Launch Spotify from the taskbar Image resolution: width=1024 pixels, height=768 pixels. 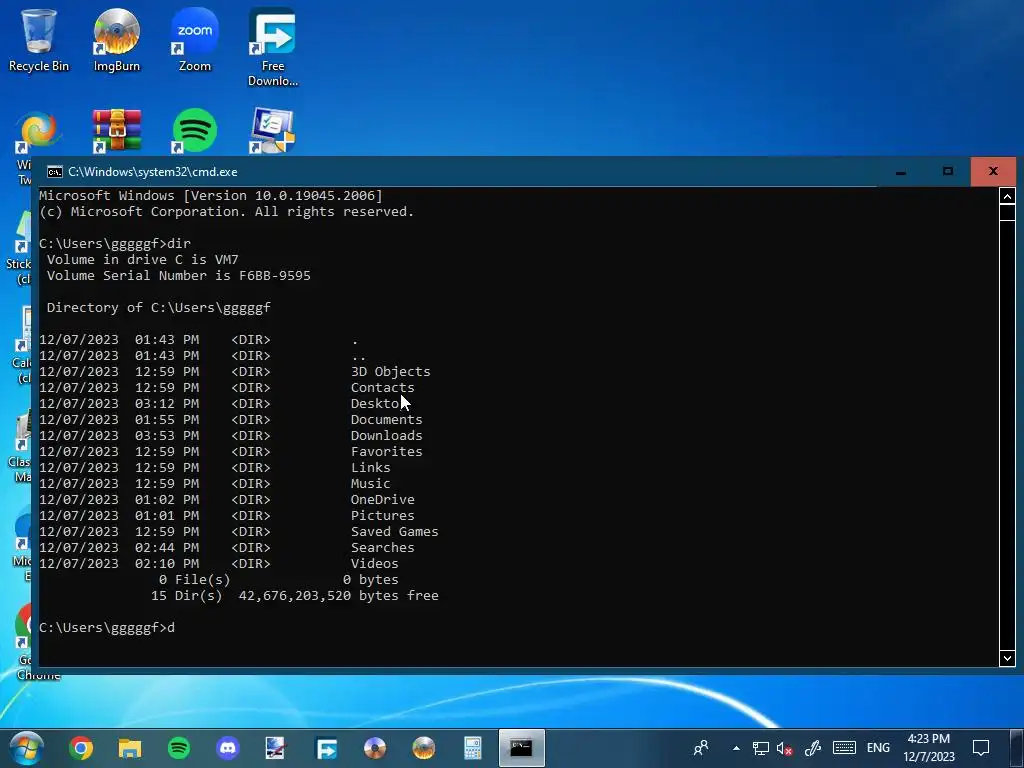click(x=179, y=748)
